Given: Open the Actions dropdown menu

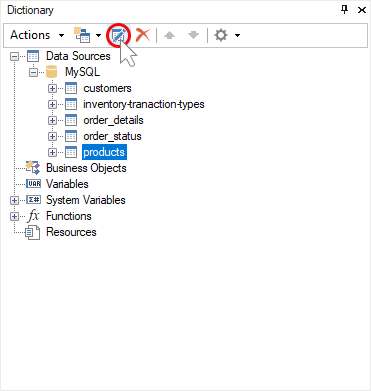Looking at the screenshot, I should [x=37, y=35].
